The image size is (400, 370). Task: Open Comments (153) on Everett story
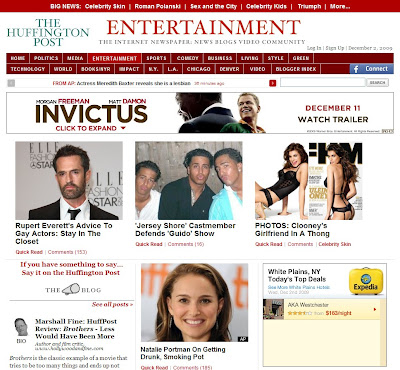click(x=67, y=252)
